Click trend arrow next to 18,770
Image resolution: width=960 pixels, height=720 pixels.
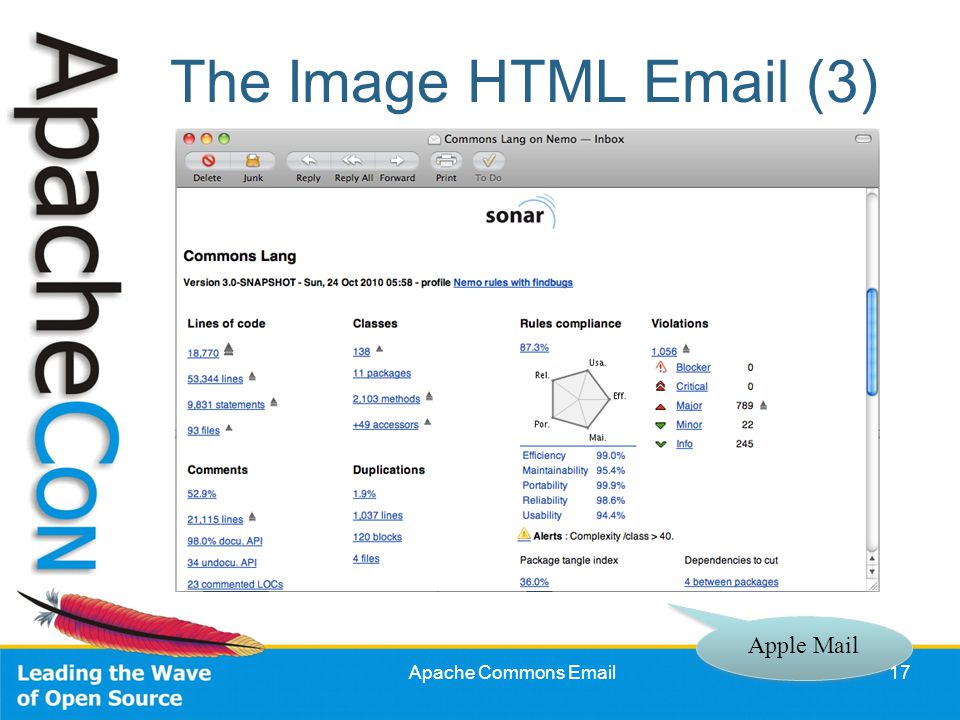228,349
